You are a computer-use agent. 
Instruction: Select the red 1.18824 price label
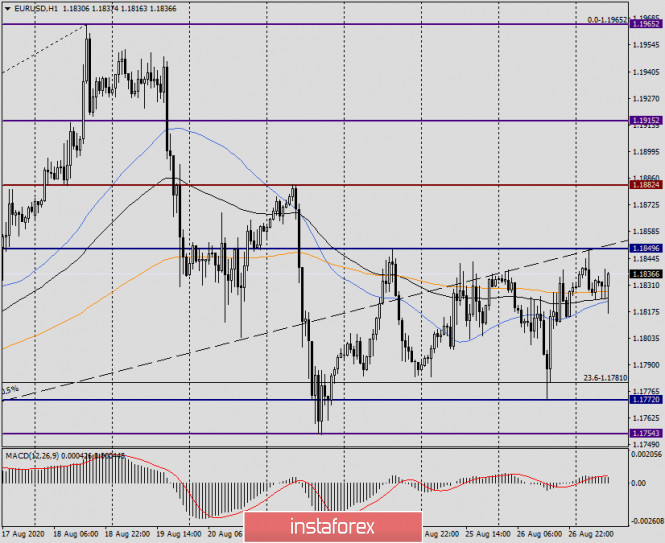(x=646, y=185)
